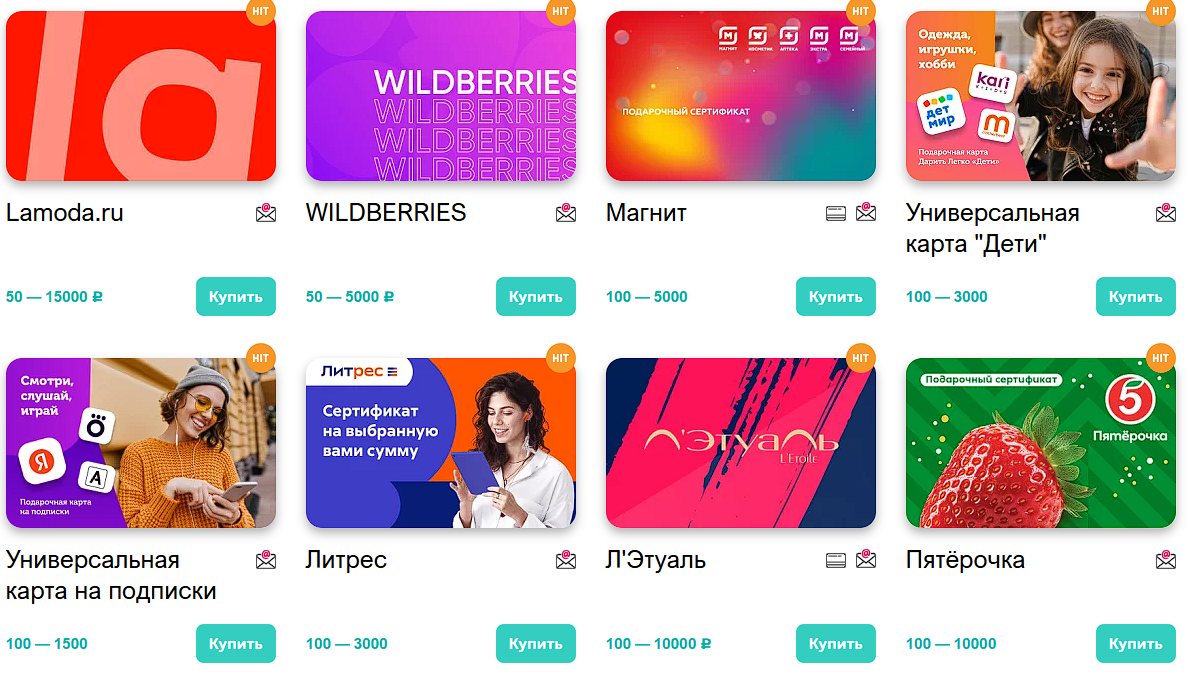Select the Л'Этуаль card image
Image resolution: width=1189 pixels, height=676 pixels.
[741, 443]
